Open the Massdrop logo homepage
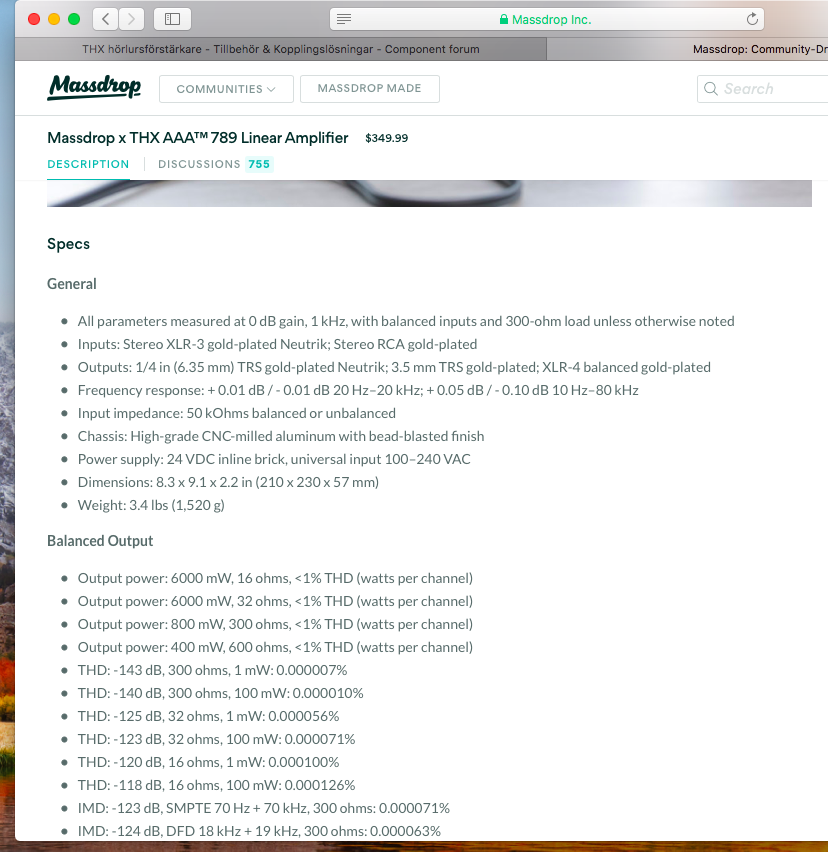The height and width of the screenshot is (852, 828). [94, 87]
